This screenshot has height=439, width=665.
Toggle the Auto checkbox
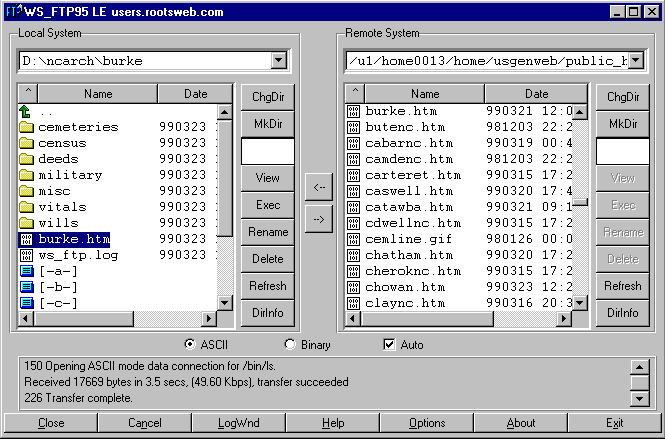click(390, 345)
